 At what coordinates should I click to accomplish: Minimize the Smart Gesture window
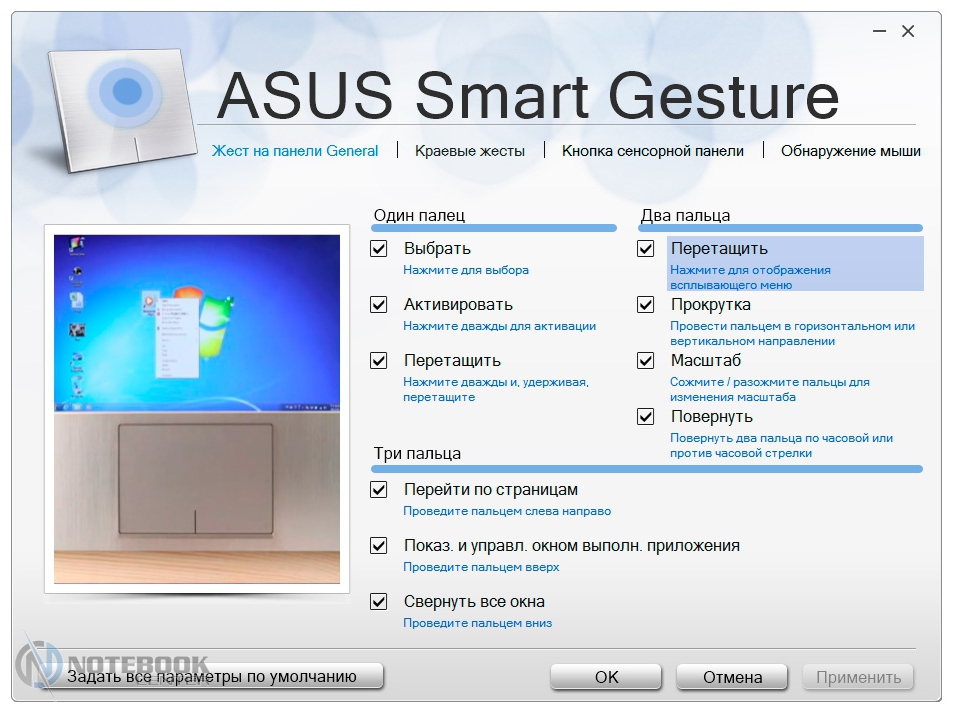(881, 32)
